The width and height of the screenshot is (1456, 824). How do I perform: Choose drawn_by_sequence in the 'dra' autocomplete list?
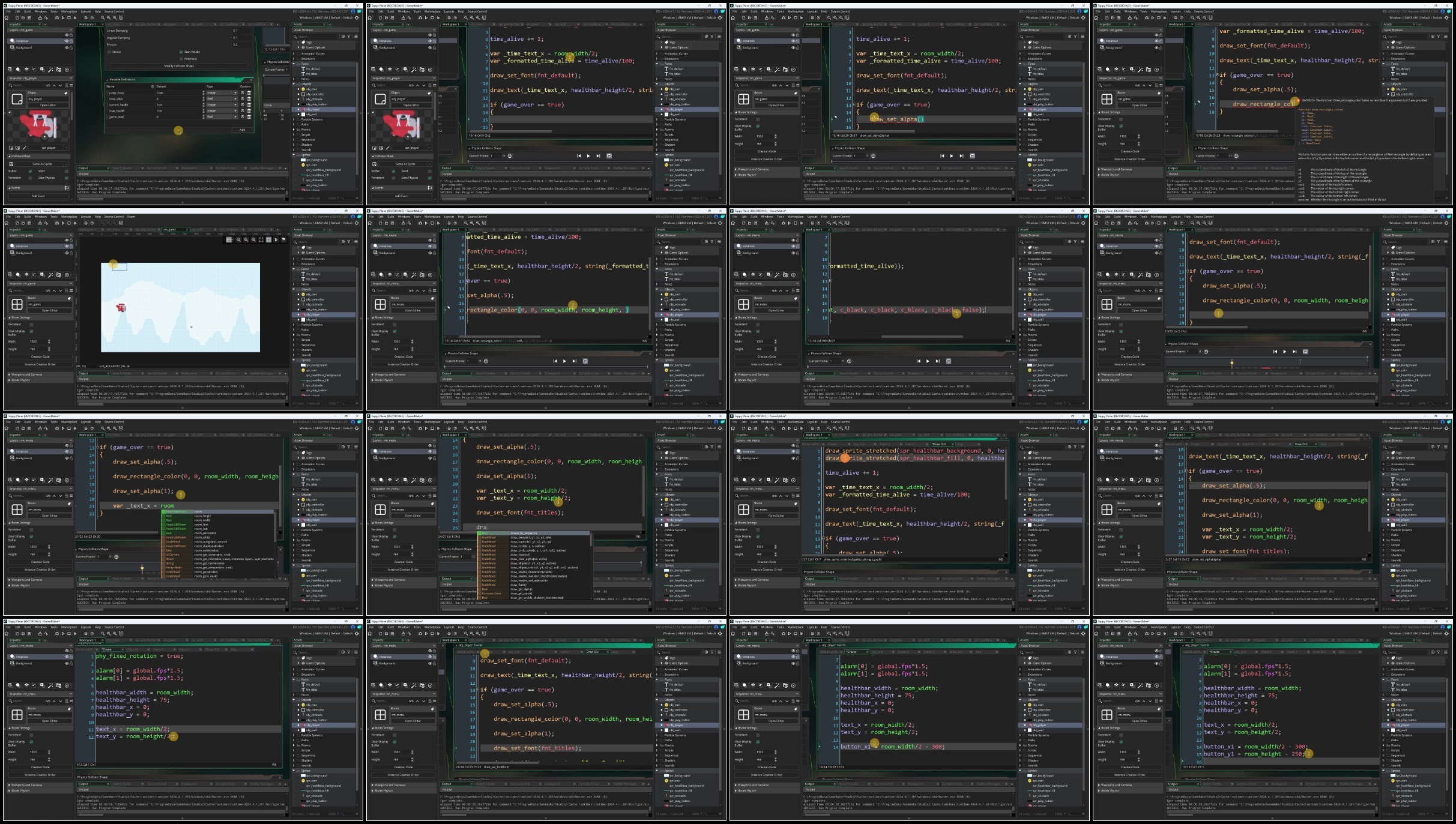534,533
